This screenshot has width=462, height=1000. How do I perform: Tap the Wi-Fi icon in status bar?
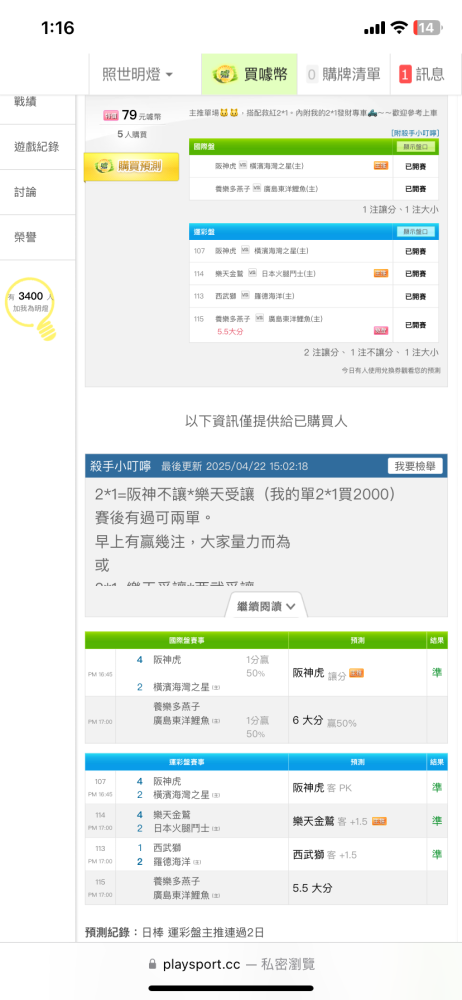pos(399,28)
